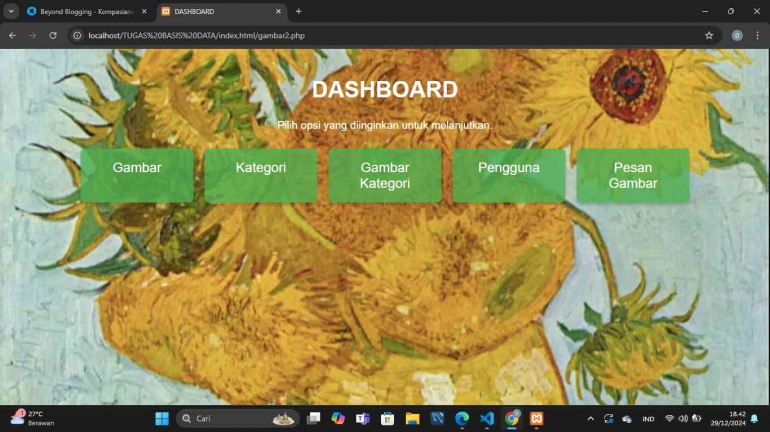
Task: Open the Pengguna dashboard option
Action: [509, 175]
